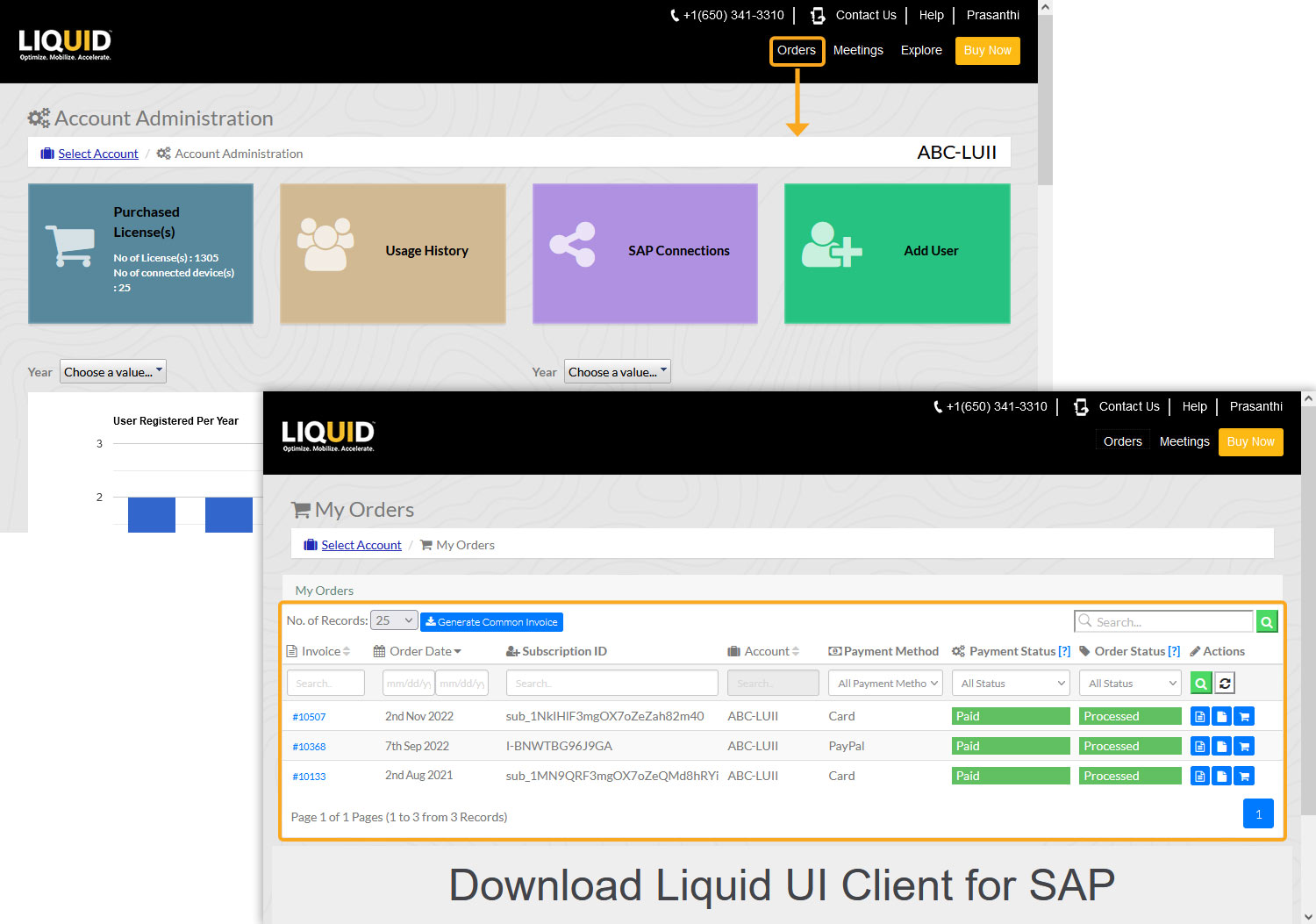Click LIQUID logo in Account Administration window

click(66, 44)
